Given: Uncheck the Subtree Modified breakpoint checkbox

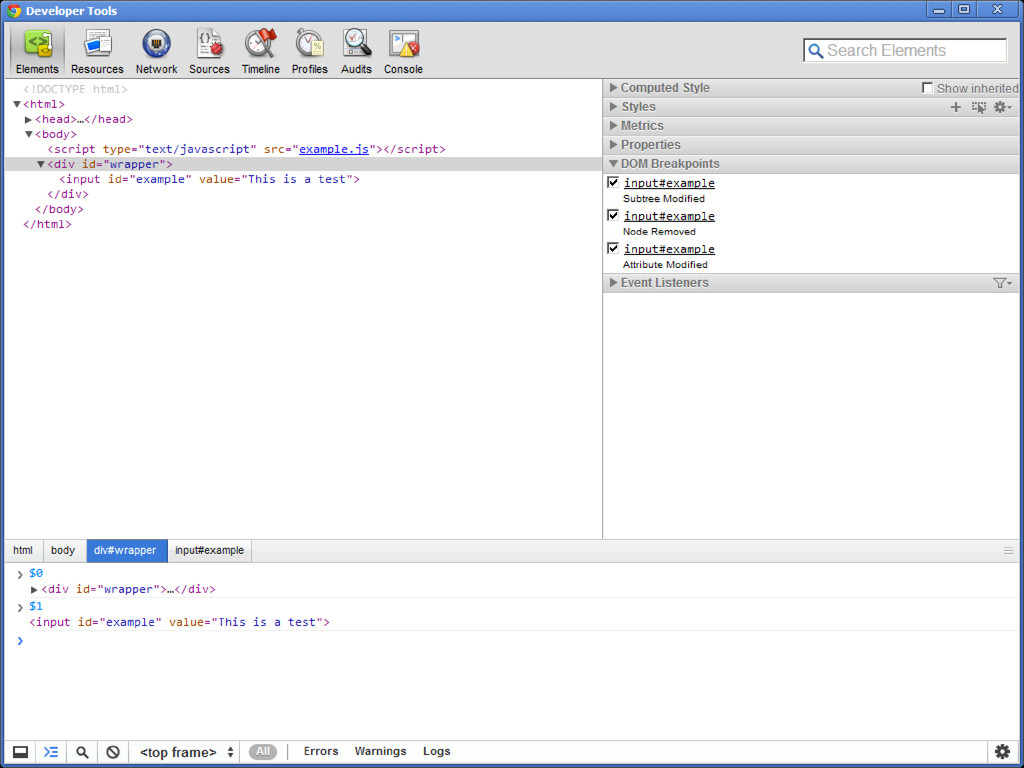Looking at the screenshot, I should (613, 182).
